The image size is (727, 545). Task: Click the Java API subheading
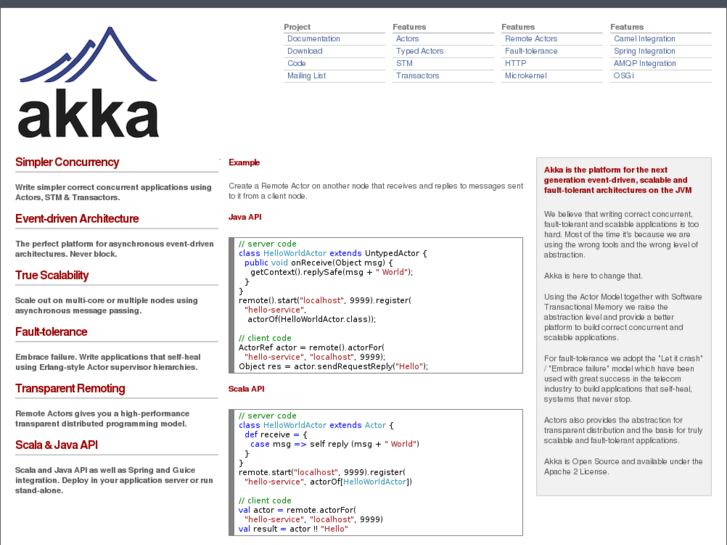245,217
